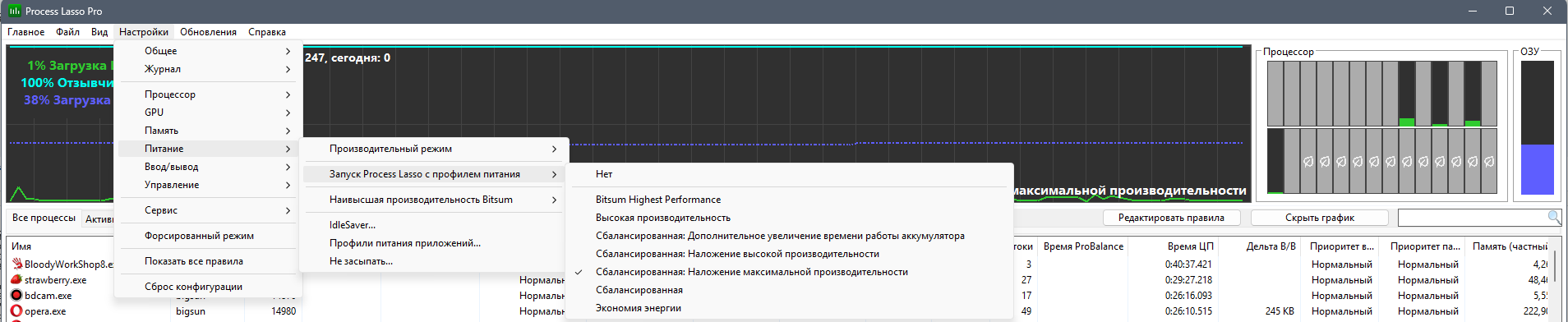The image size is (1568, 322).
Task: Click the search magnifier icon
Action: [1554, 217]
